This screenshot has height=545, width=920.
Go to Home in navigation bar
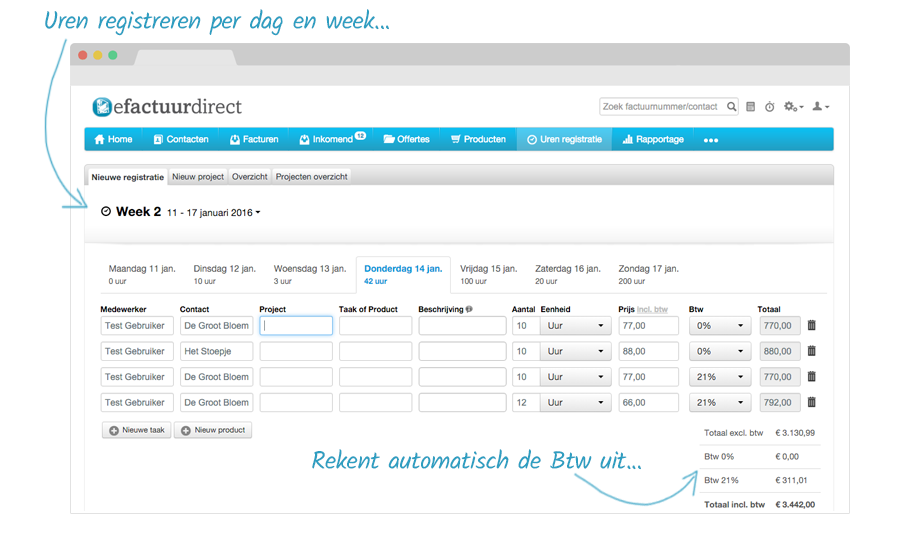click(113, 140)
